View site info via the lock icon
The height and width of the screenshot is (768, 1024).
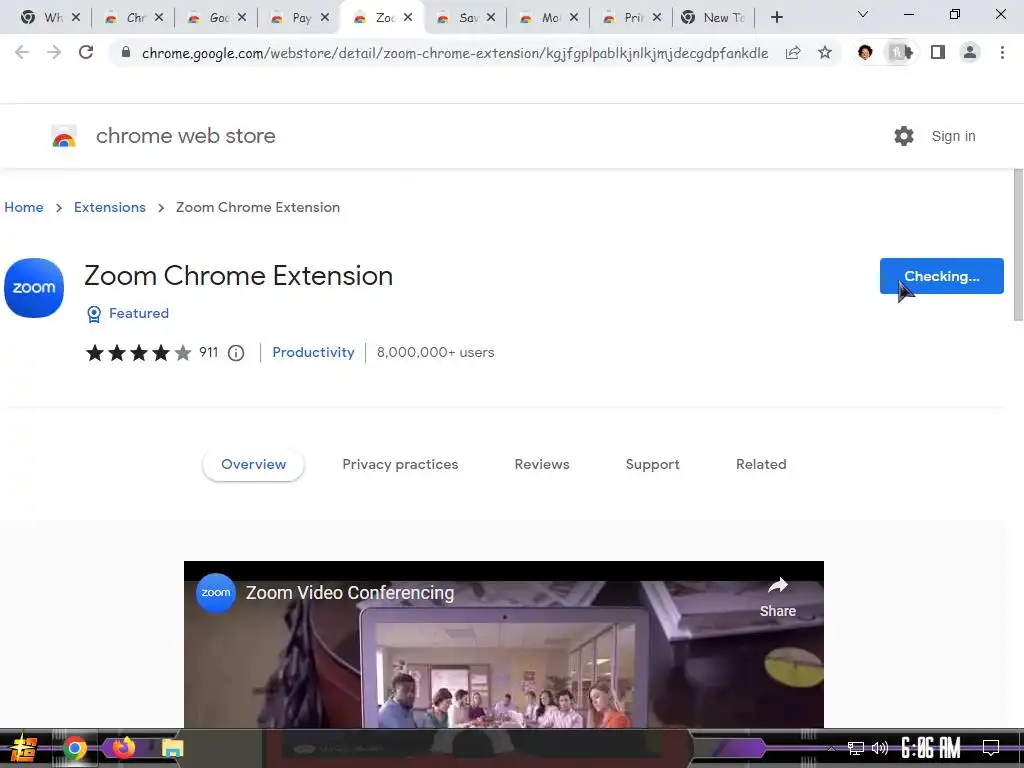(x=126, y=52)
